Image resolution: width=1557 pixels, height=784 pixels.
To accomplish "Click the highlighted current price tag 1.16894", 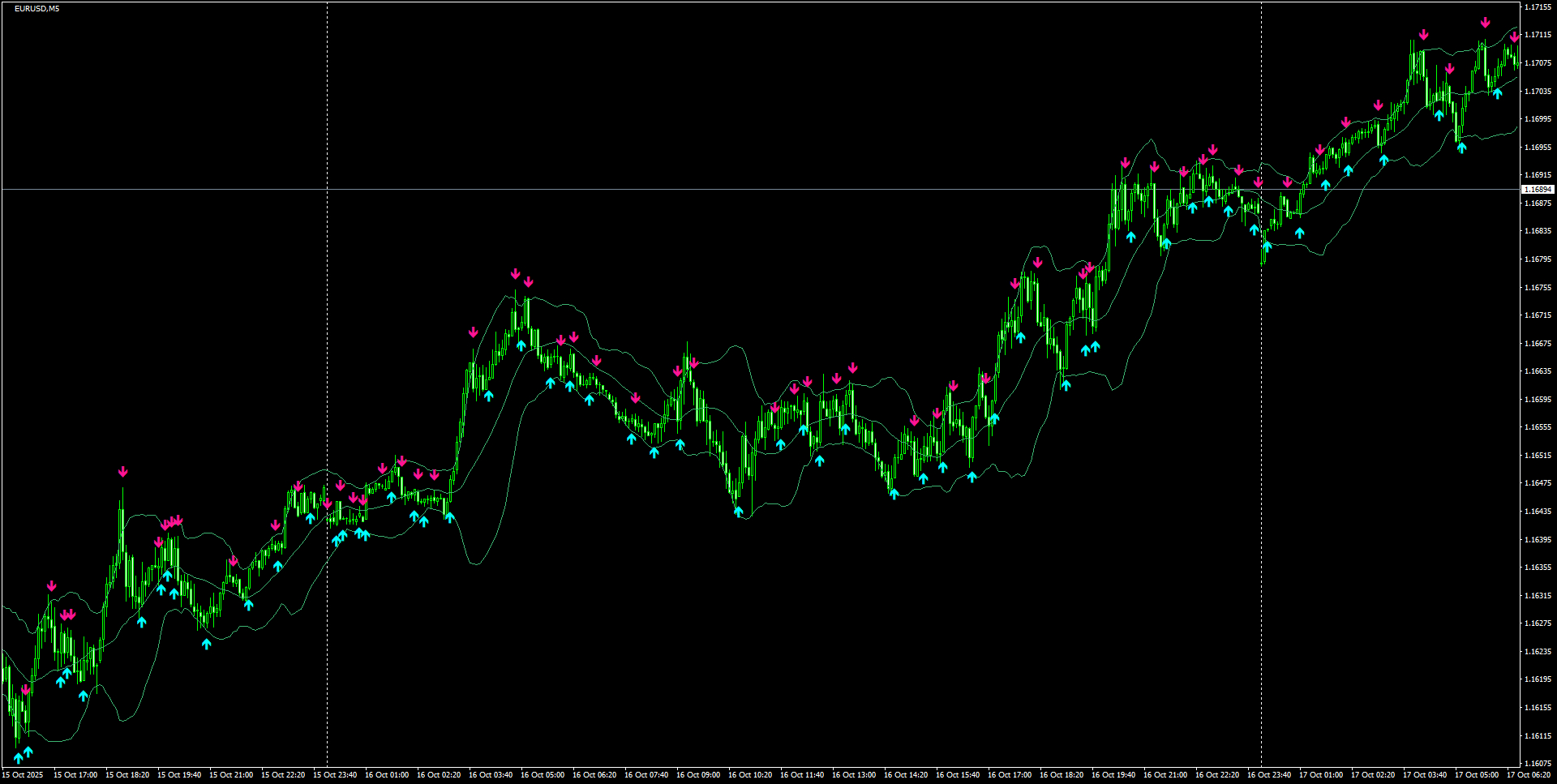I will 1538,188.
